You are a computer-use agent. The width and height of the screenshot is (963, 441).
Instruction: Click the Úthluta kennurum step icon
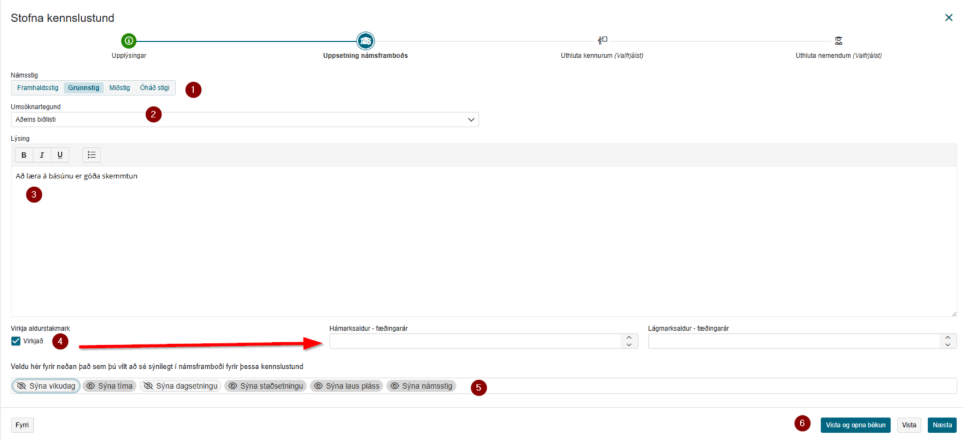pos(602,41)
